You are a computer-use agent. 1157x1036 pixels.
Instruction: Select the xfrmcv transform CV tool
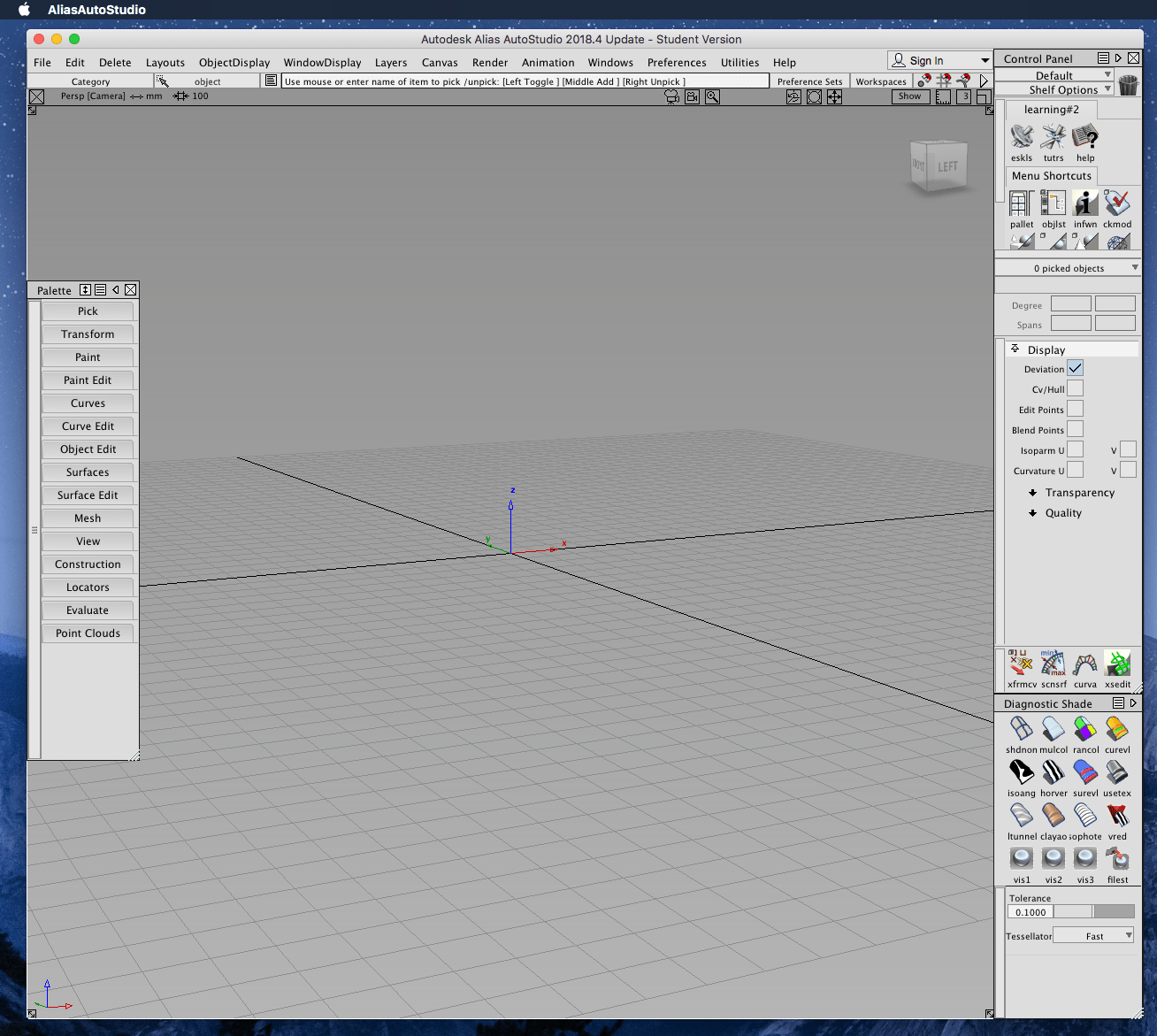[x=1022, y=664]
